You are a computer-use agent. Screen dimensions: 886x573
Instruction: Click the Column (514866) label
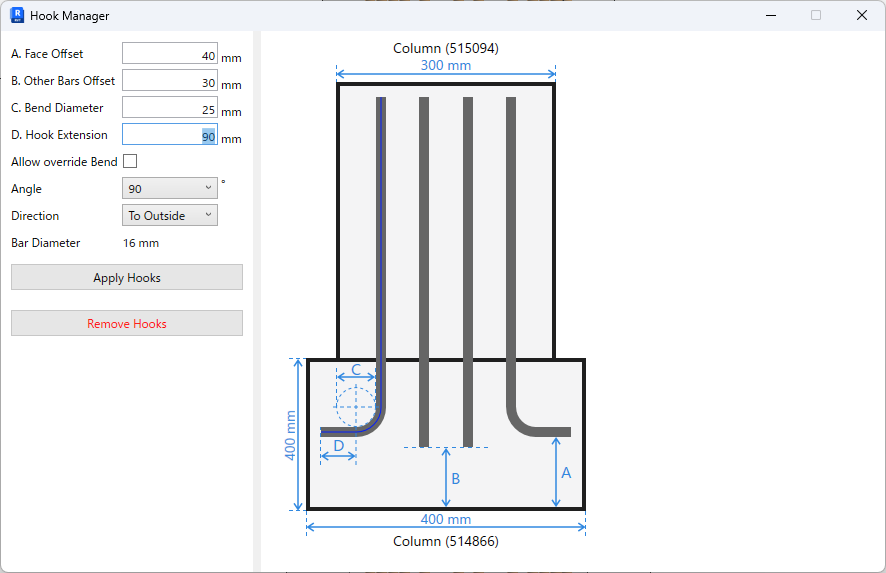(446, 541)
